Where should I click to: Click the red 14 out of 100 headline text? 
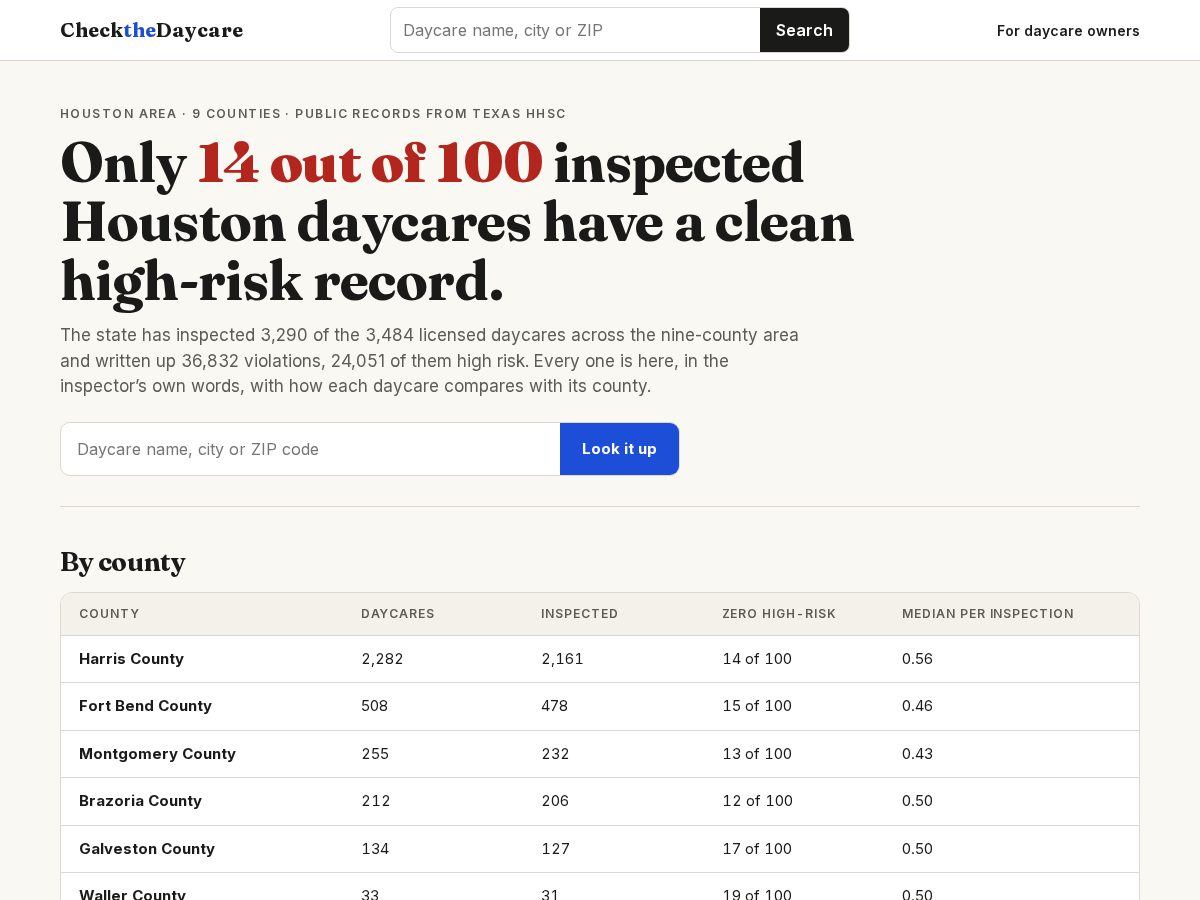coord(370,164)
